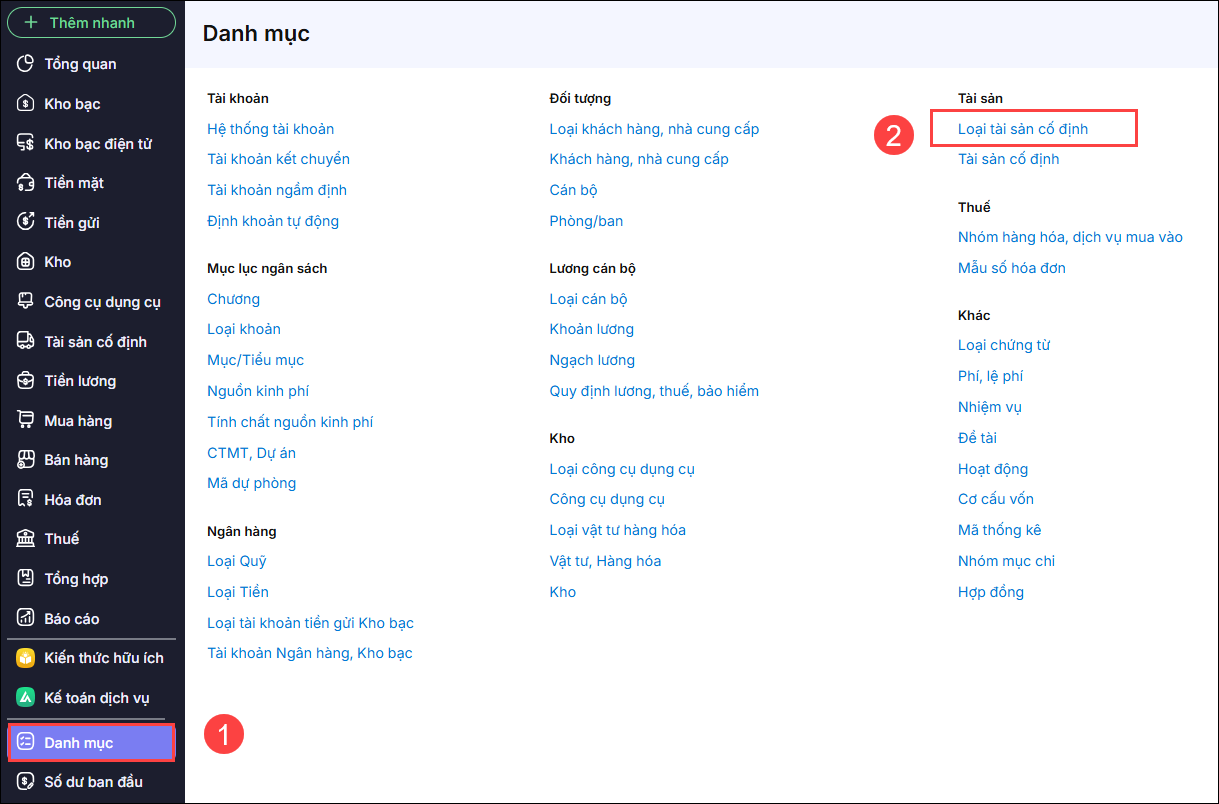Click the Tài sản cố định truck icon

point(26,342)
